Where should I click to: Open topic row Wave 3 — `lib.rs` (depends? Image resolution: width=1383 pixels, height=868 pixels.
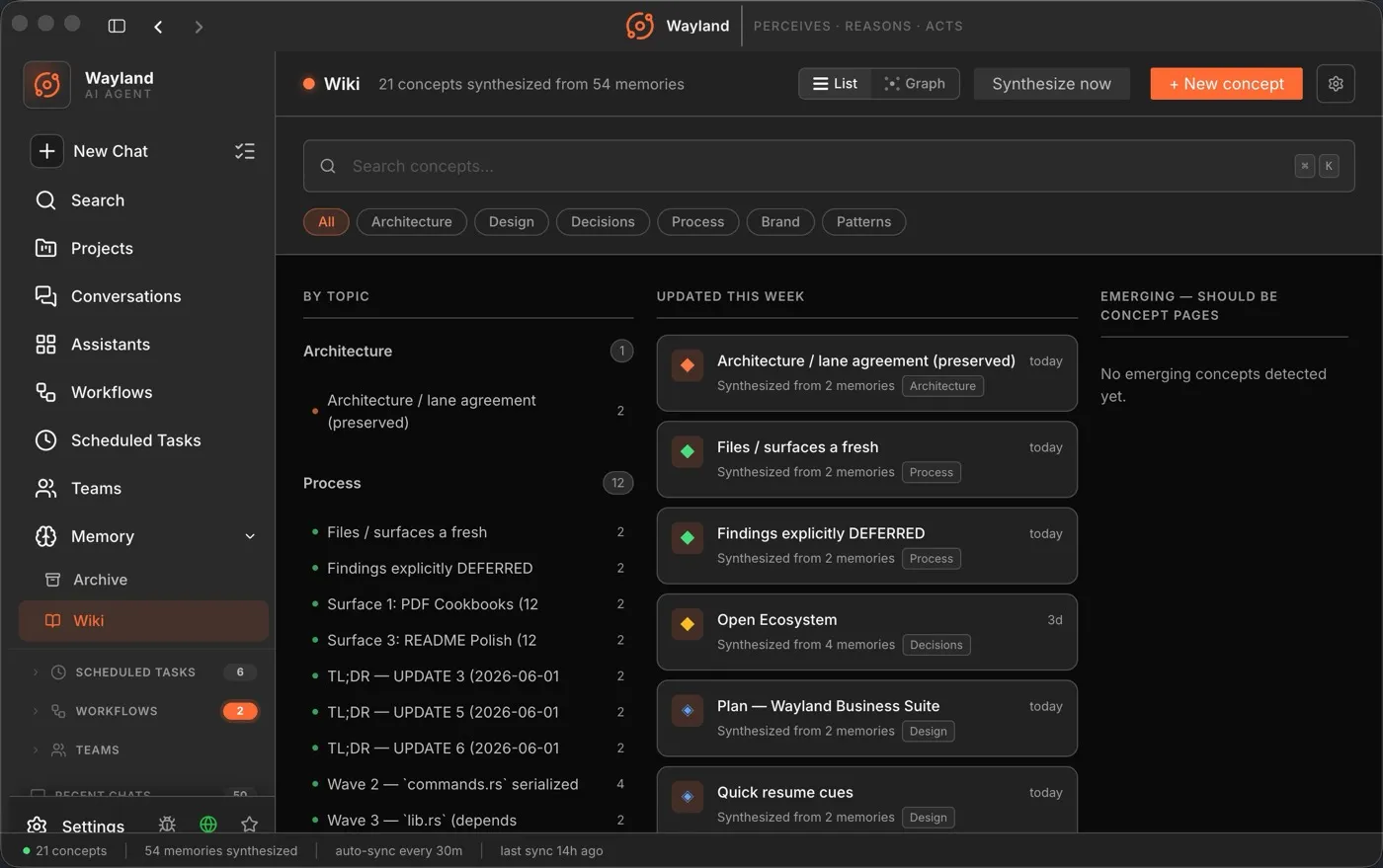(x=468, y=821)
